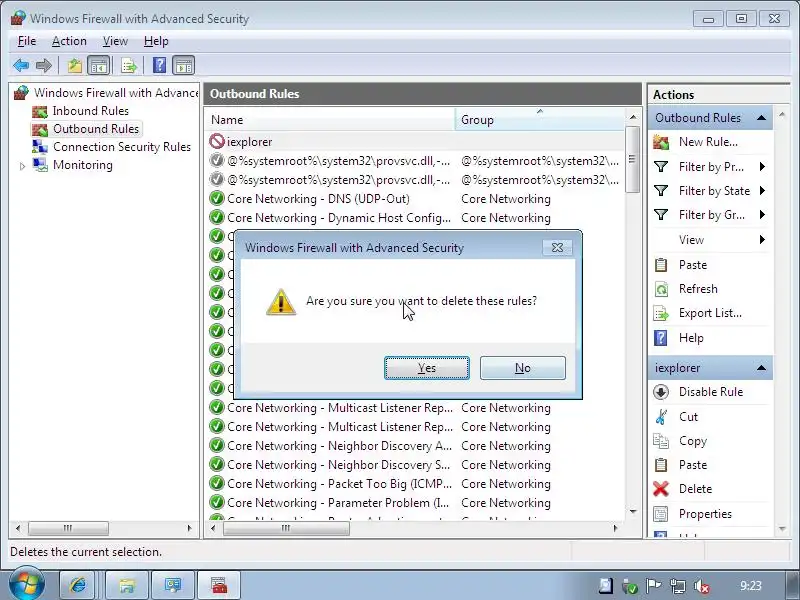800x600 pixels.
Task: Open Internet Explorer from the taskbar
Action: pos(78,585)
